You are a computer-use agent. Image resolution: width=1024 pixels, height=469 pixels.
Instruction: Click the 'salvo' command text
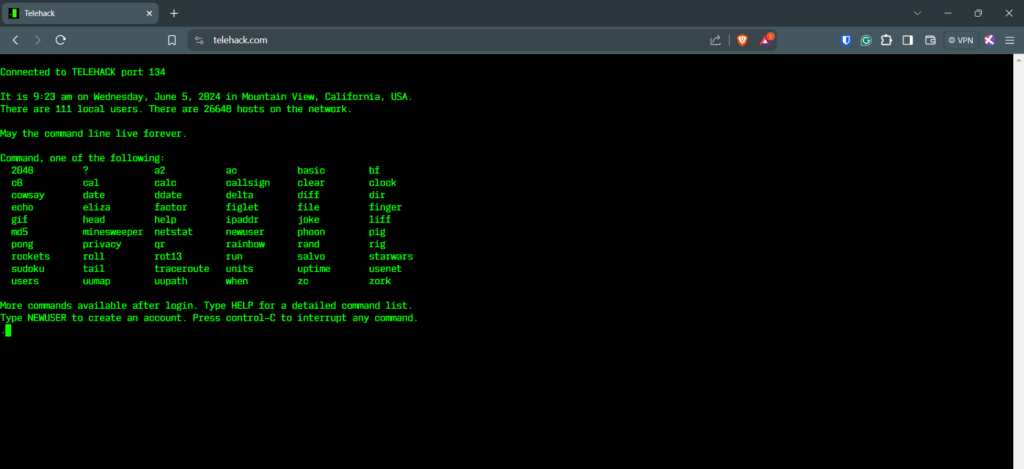[x=311, y=257]
